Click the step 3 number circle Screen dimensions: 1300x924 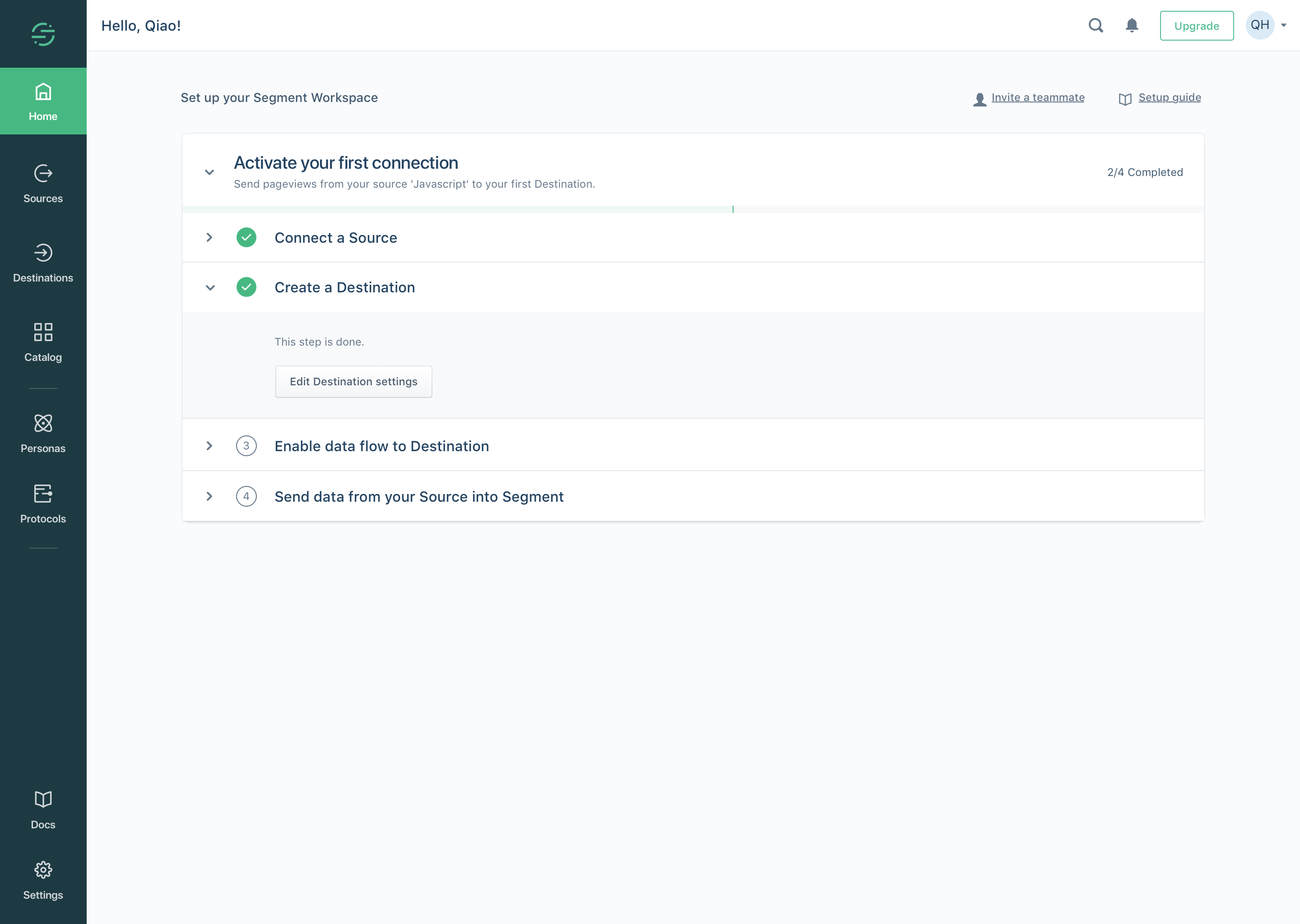click(246, 446)
